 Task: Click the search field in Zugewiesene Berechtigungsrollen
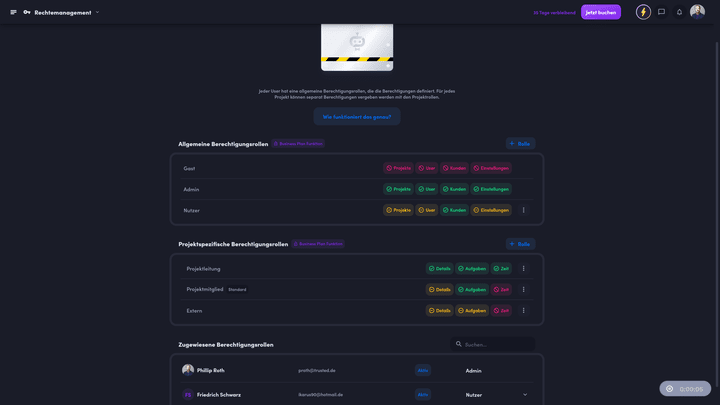pos(497,344)
